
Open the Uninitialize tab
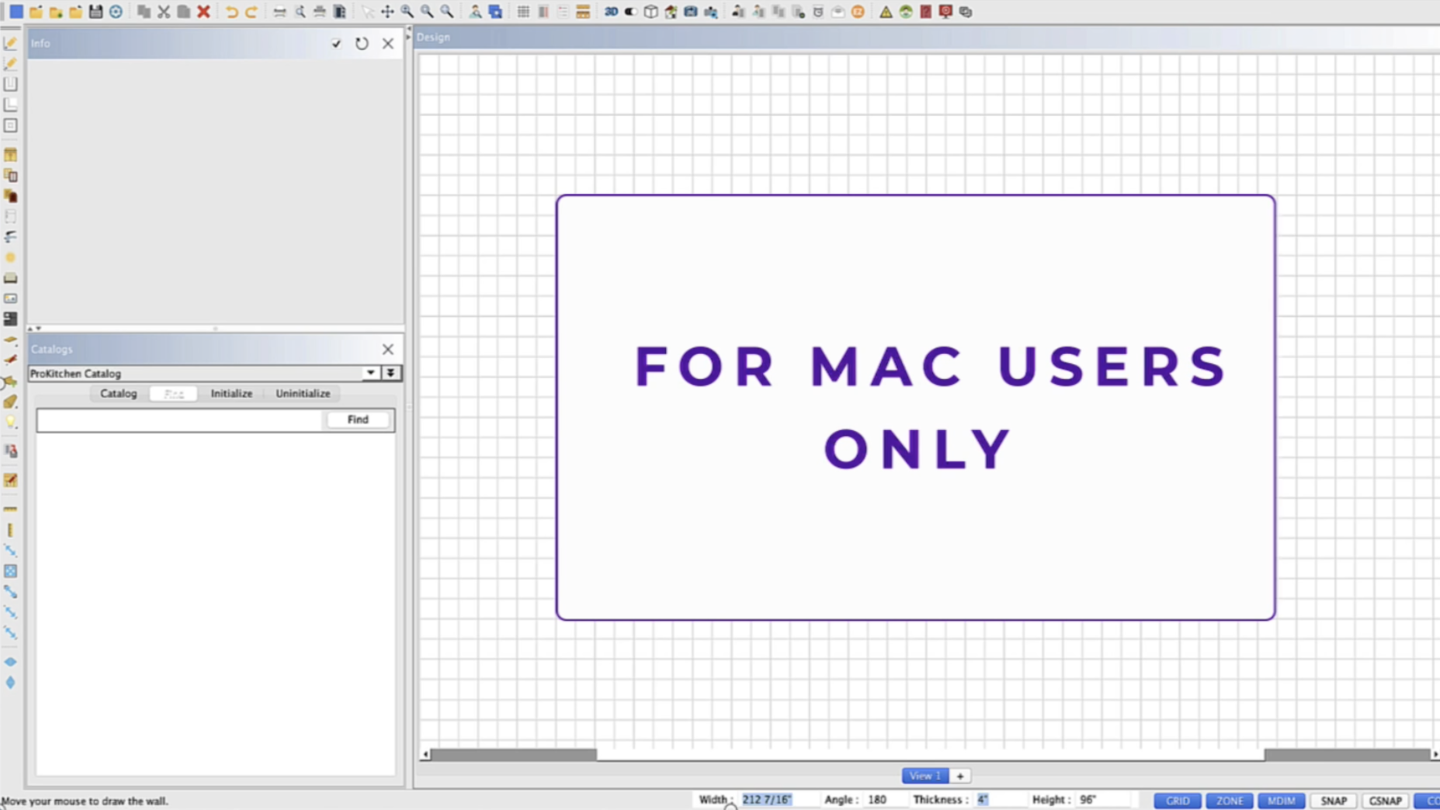[303, 394]
